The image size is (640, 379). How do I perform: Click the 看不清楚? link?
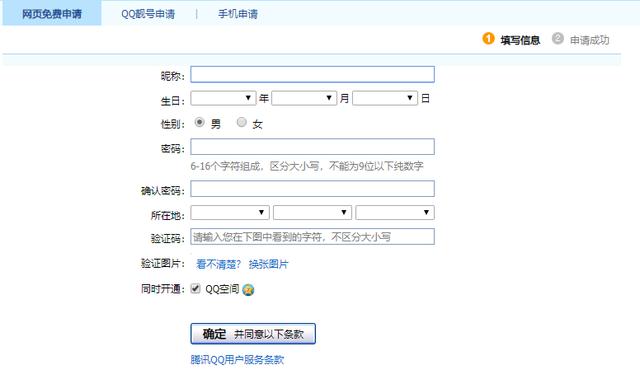218,264
